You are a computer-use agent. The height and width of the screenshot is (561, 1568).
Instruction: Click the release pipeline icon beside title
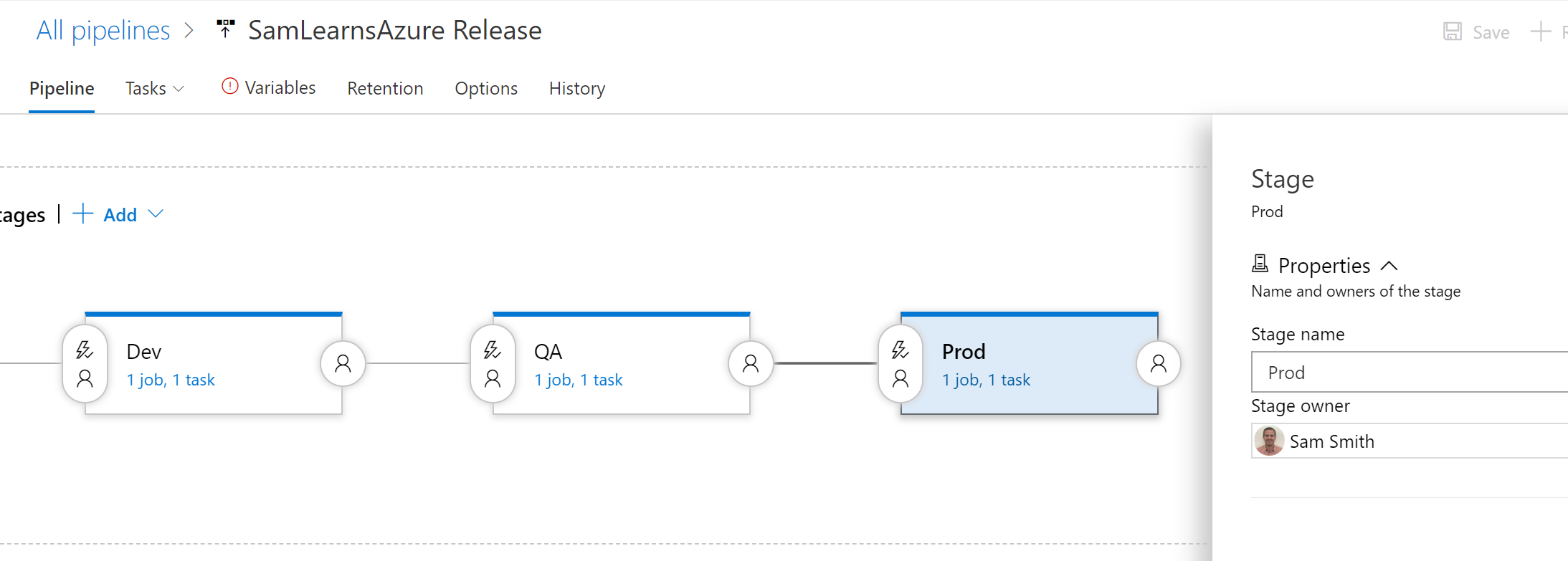coord(226,29)
